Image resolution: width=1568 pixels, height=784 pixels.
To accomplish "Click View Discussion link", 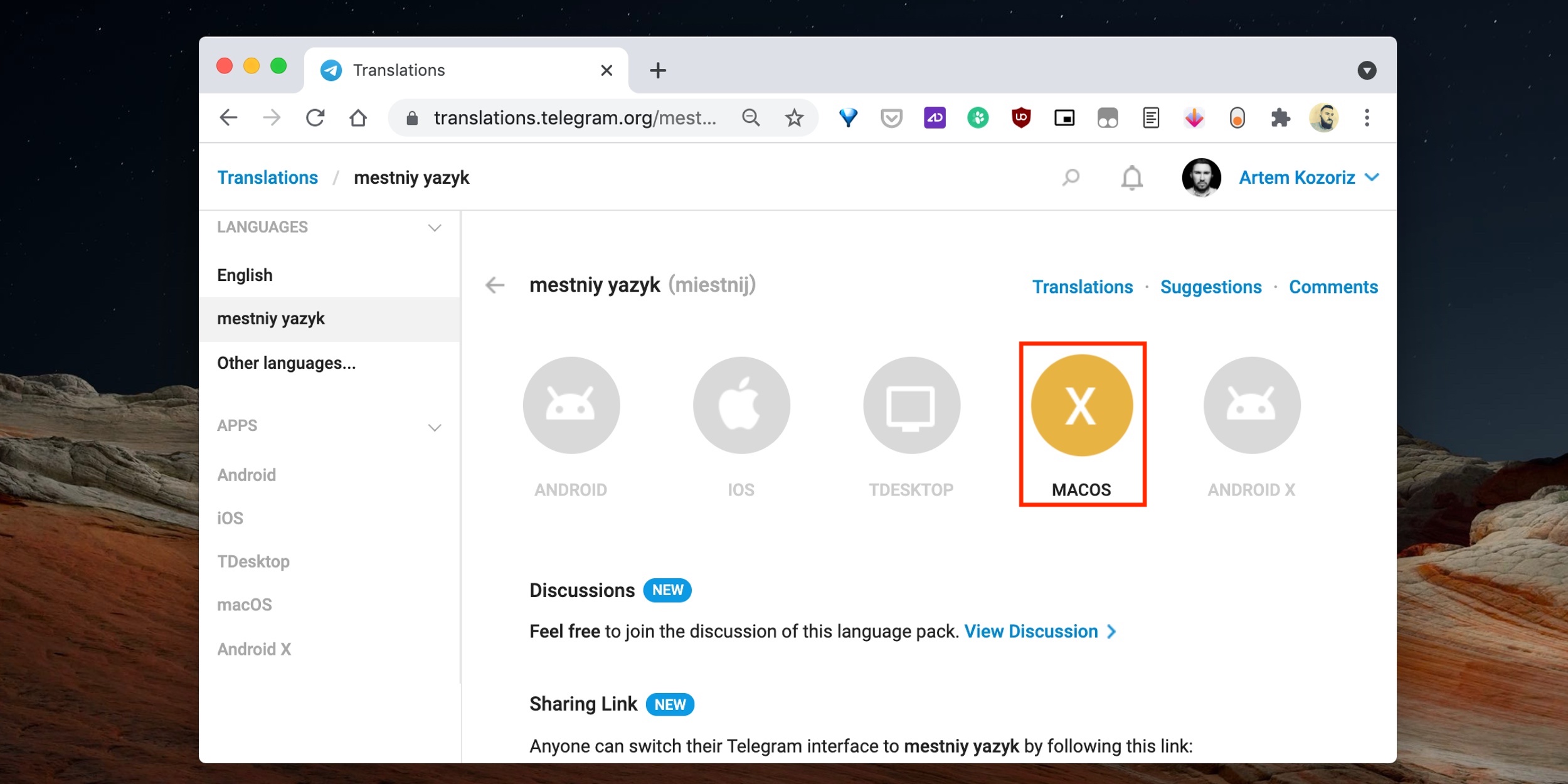I will tap(1040, 630).
